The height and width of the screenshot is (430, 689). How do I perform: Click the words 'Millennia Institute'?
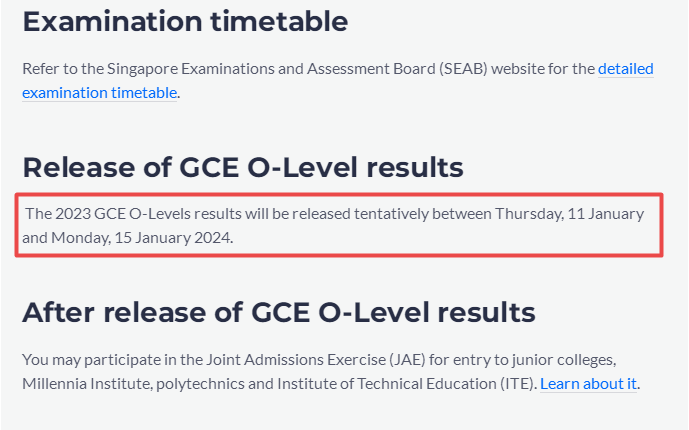click(x=86, y=384)
